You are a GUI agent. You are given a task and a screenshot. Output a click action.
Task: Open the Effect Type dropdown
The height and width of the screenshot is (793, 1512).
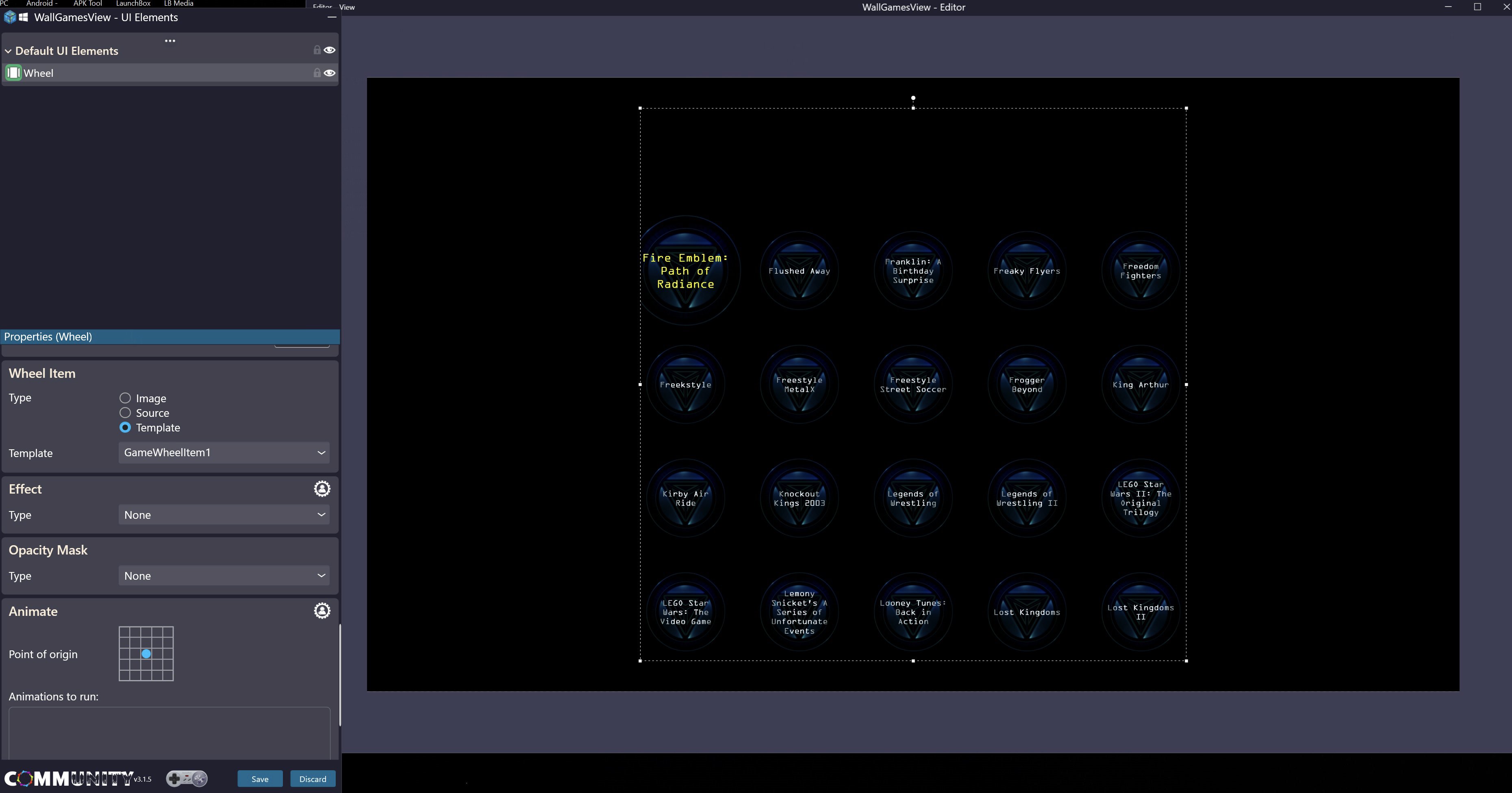pyautogui.click(x=224, y=514)
